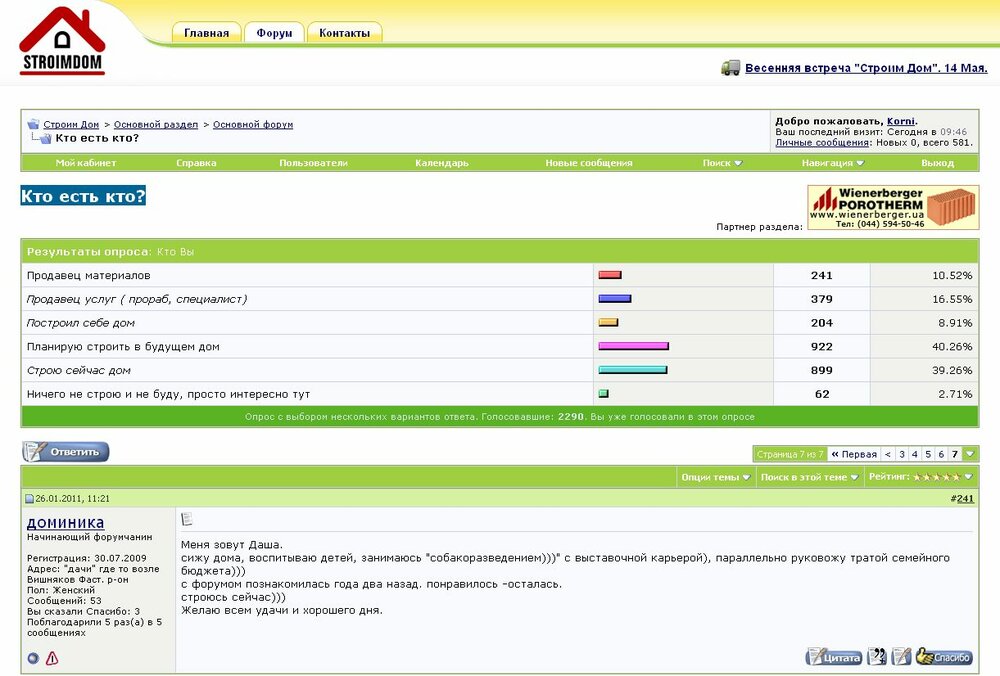Open the Контакты tab
The image size is (1000, 676).
click(x=344, y=33)
